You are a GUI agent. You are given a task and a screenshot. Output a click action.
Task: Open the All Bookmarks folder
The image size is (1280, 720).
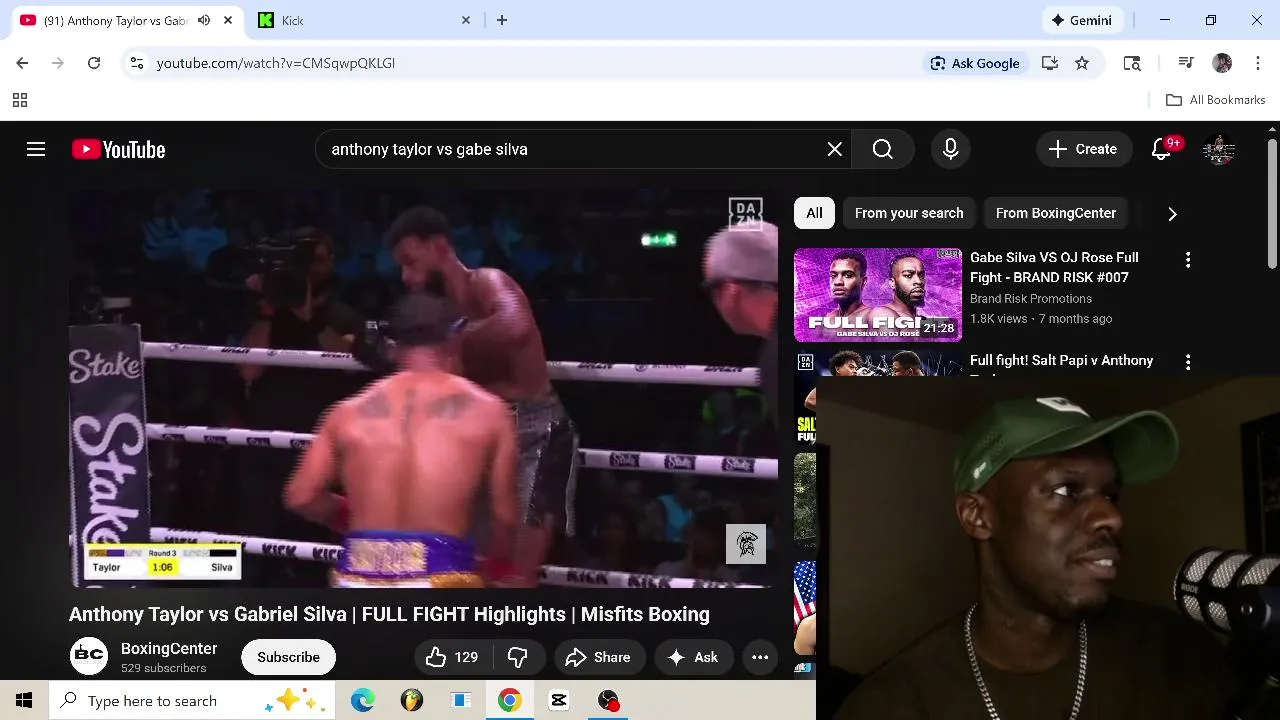point(1215,100)
